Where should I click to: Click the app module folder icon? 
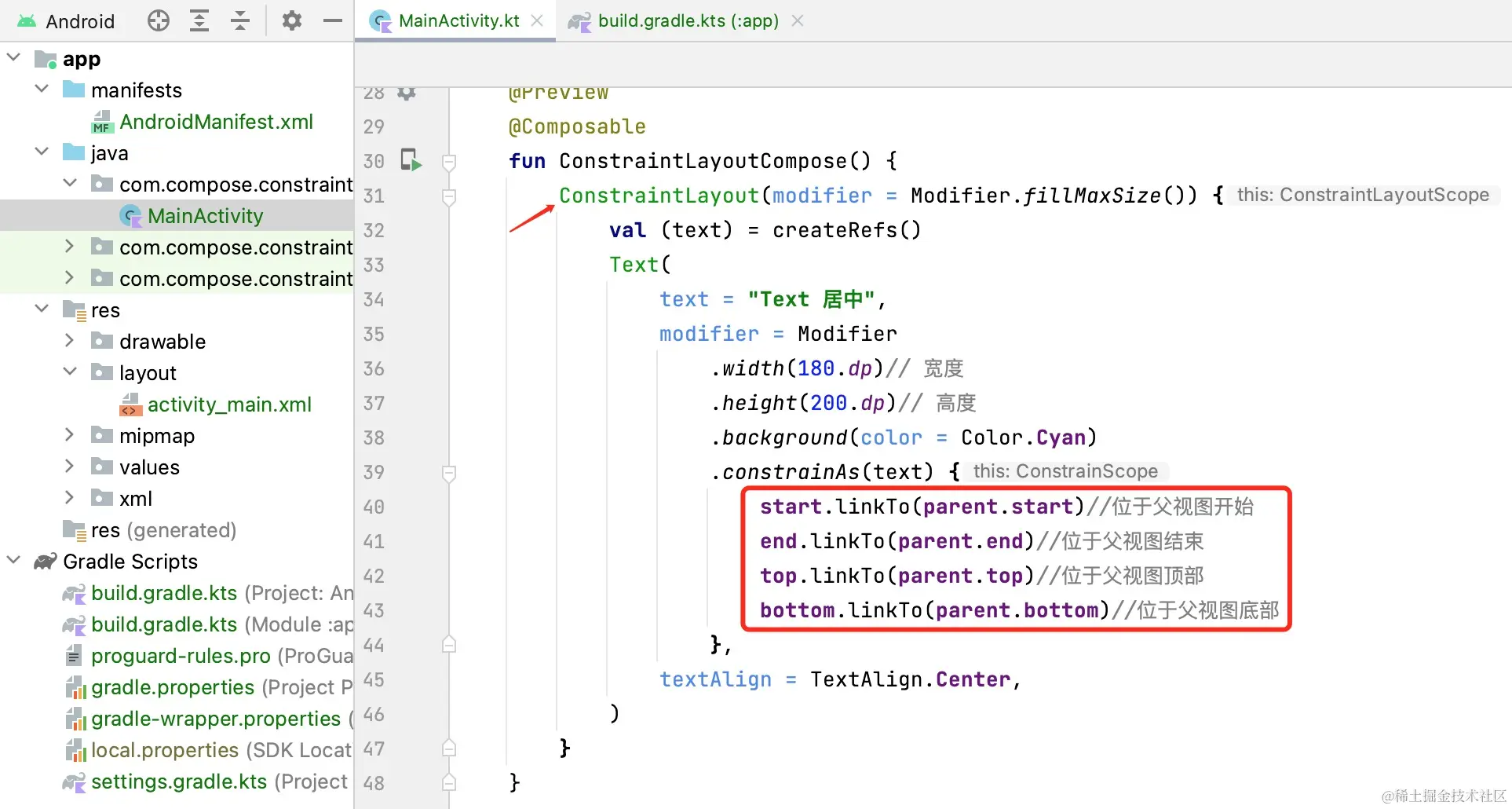pyautogui.click(x=46, y=59)
